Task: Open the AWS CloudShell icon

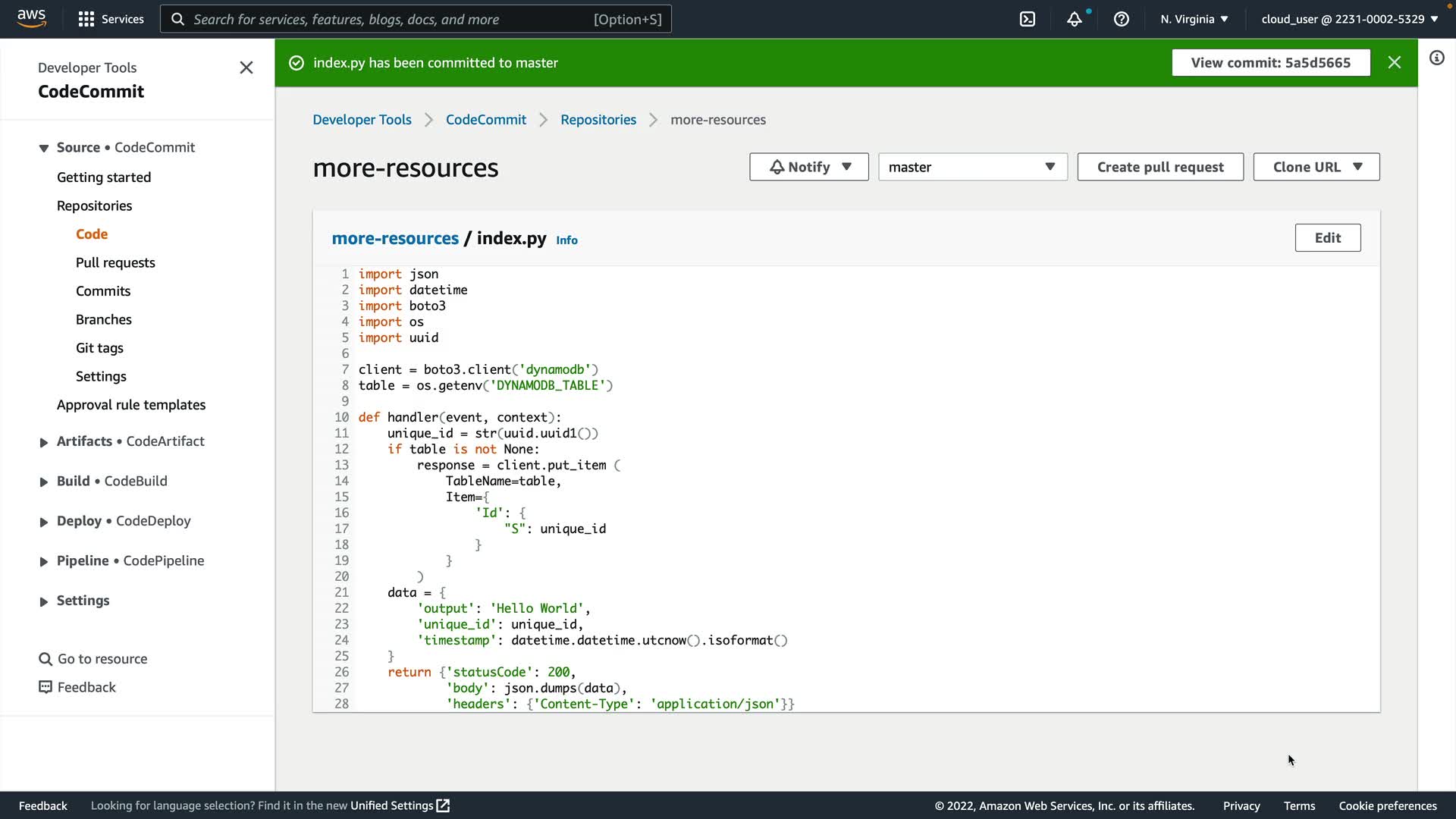Action: coord(1028,19)
